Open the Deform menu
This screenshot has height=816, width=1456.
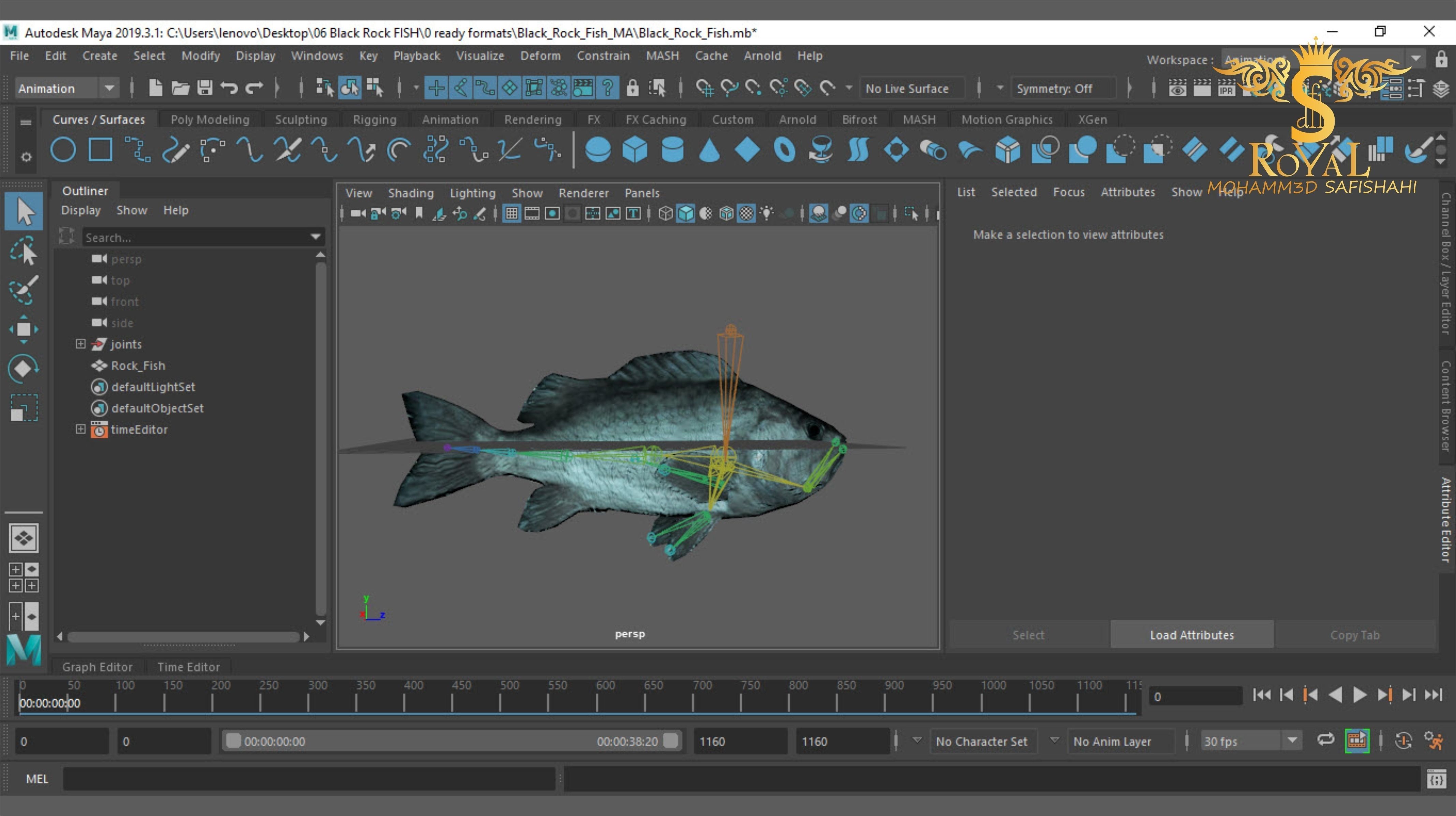540,56
